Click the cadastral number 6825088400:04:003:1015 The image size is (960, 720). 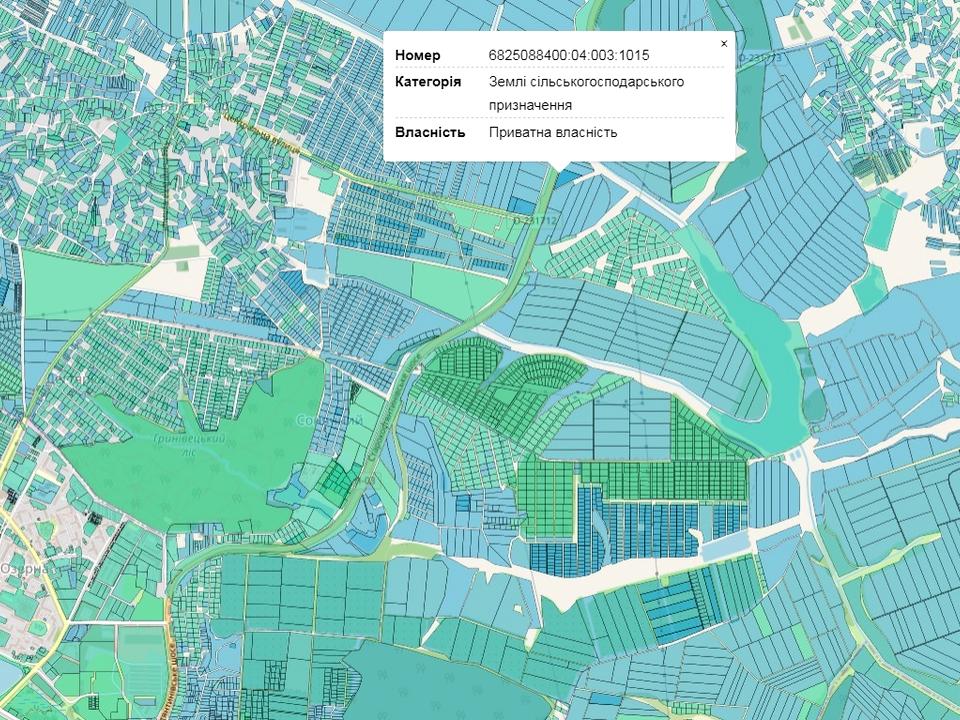[568, 55]
